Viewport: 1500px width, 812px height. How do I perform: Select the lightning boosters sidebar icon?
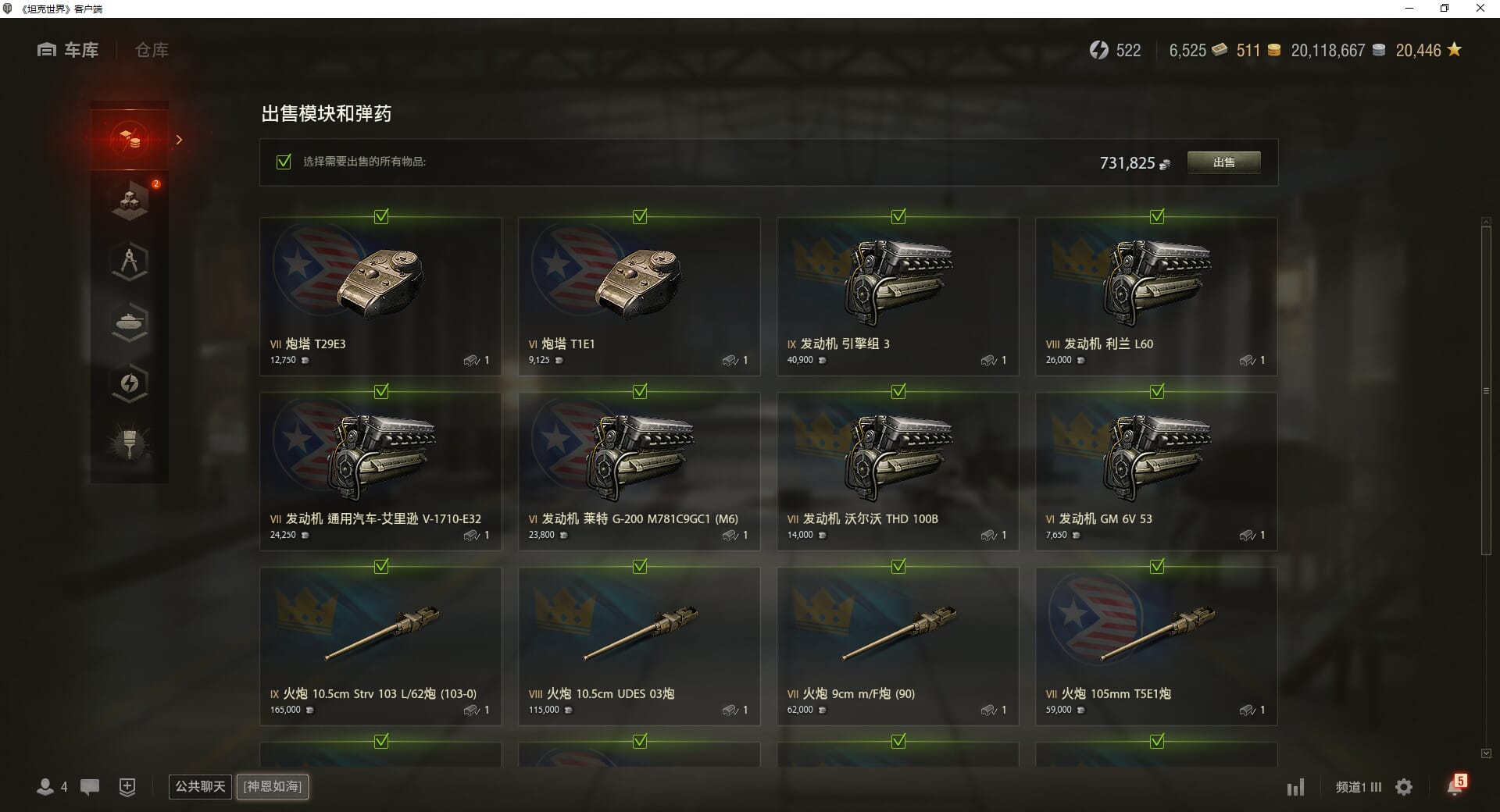click(x=130, y=383)
